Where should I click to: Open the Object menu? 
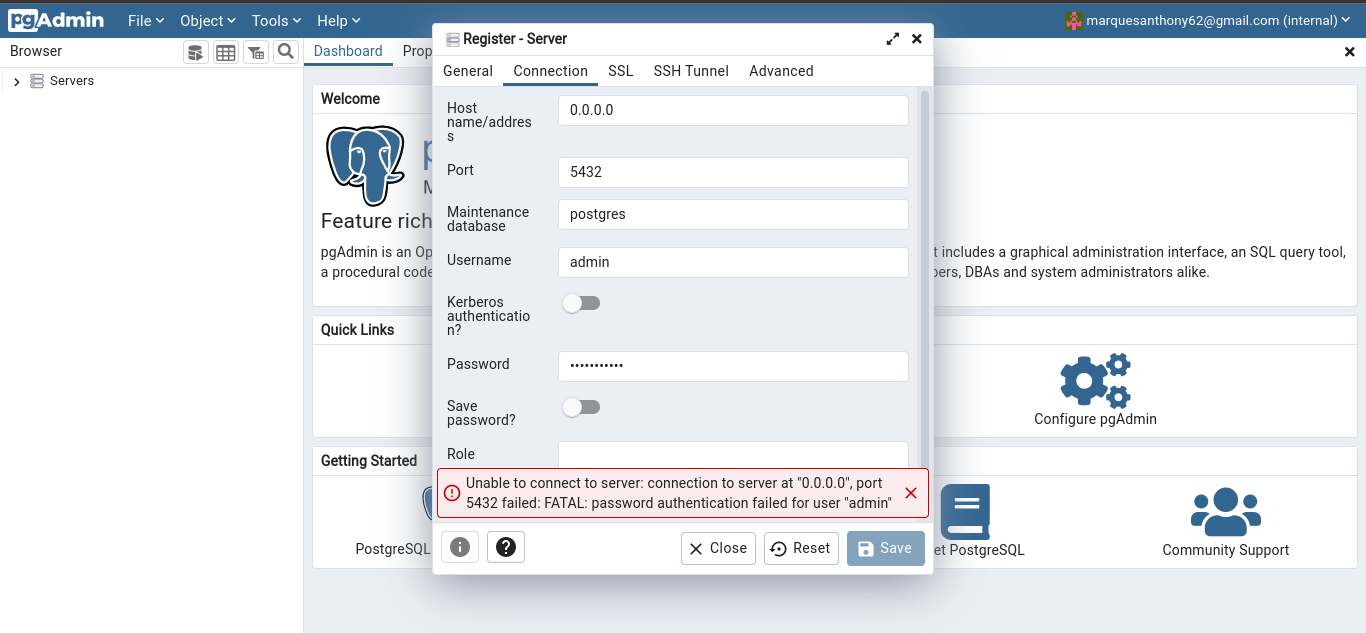[208, 20]
